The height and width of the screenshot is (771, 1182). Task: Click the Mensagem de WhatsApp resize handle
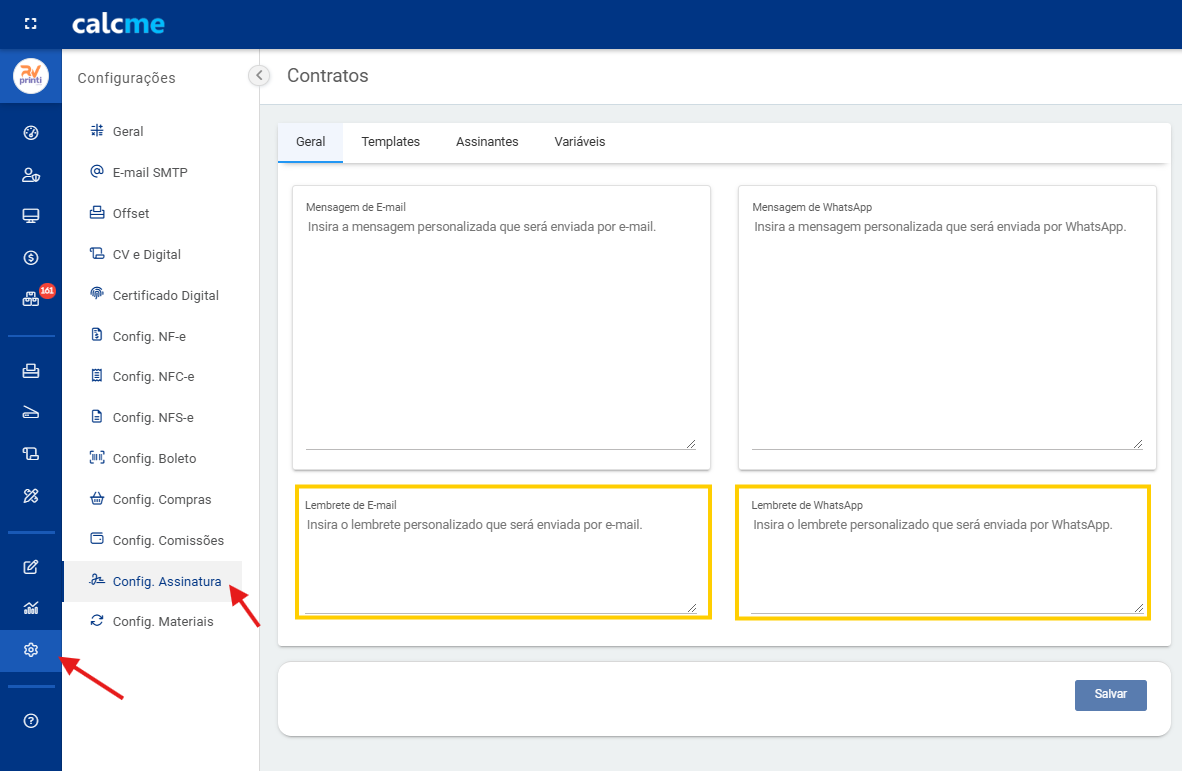(1138, 444)
